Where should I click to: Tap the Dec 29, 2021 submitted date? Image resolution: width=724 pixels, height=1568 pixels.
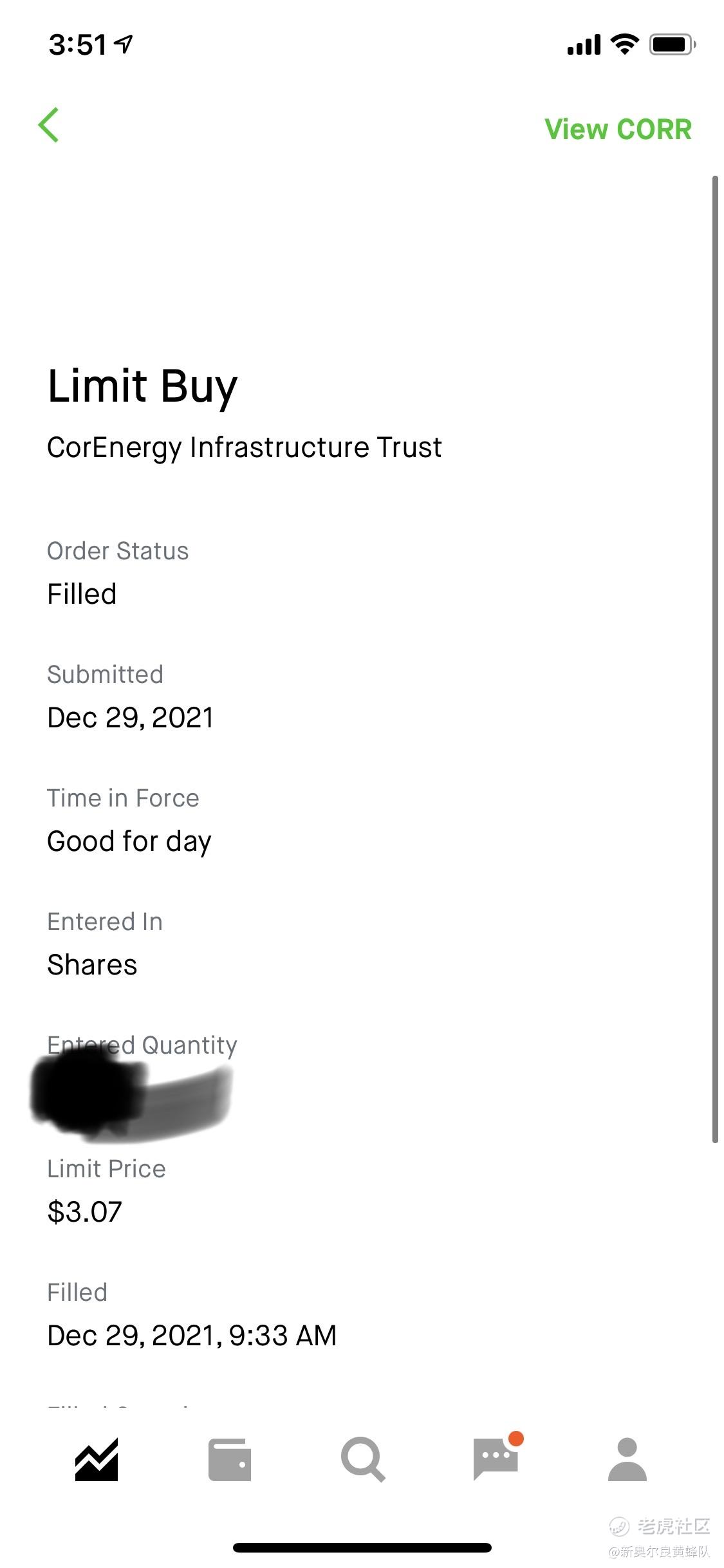130,718
